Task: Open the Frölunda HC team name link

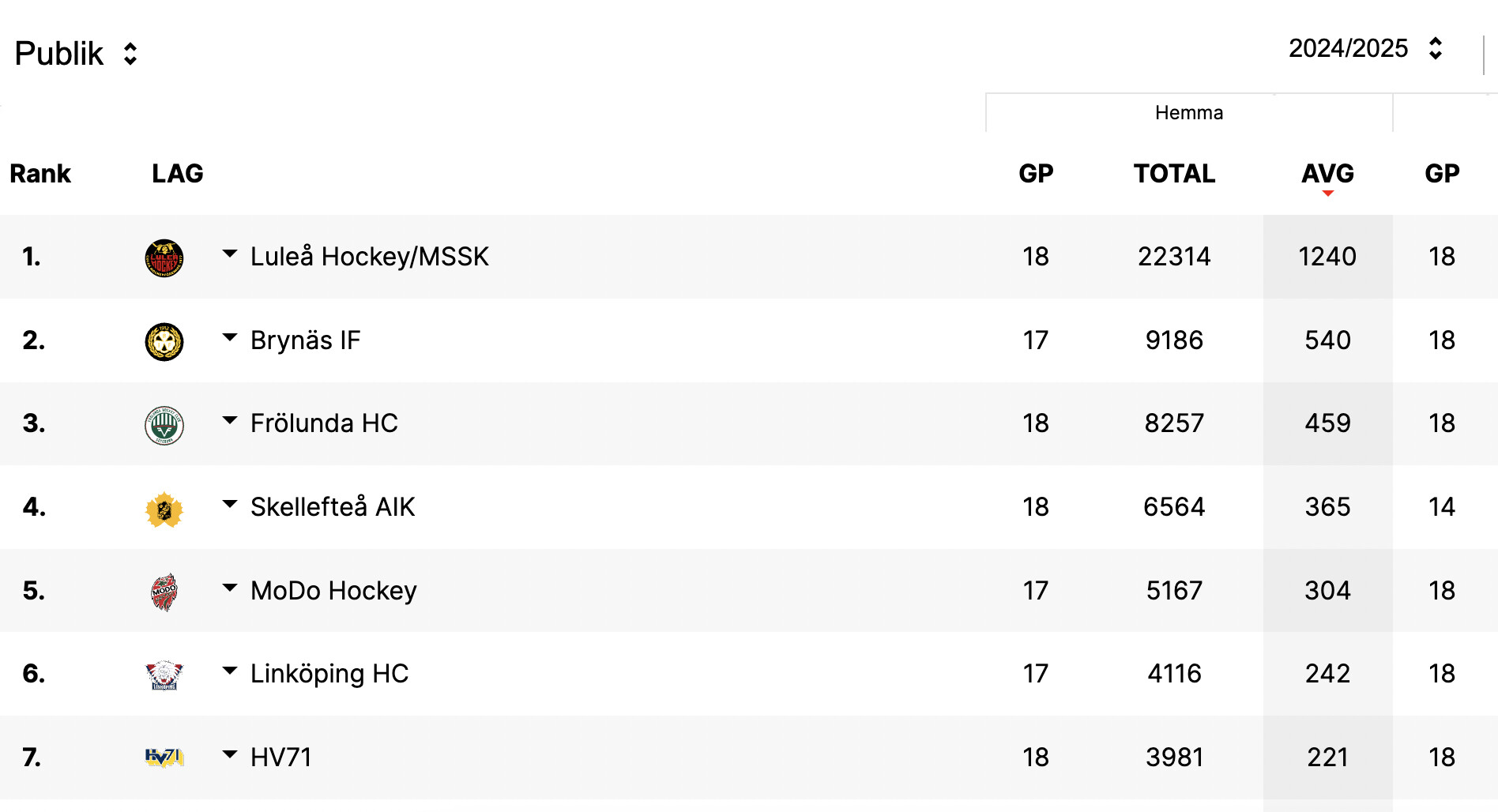Action: [324, 423]
